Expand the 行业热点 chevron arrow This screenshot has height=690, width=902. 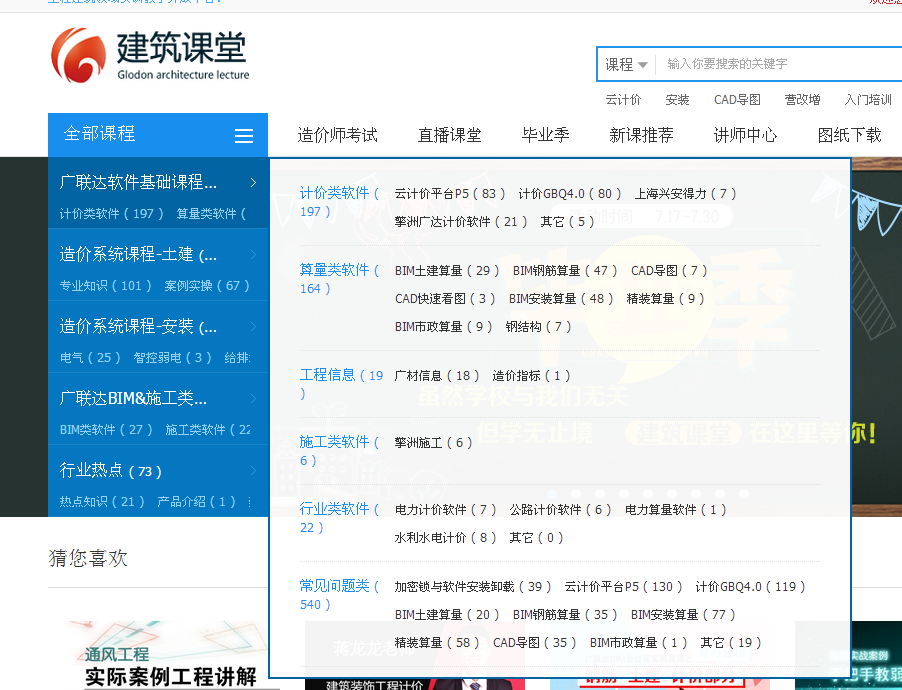[253, 470]
